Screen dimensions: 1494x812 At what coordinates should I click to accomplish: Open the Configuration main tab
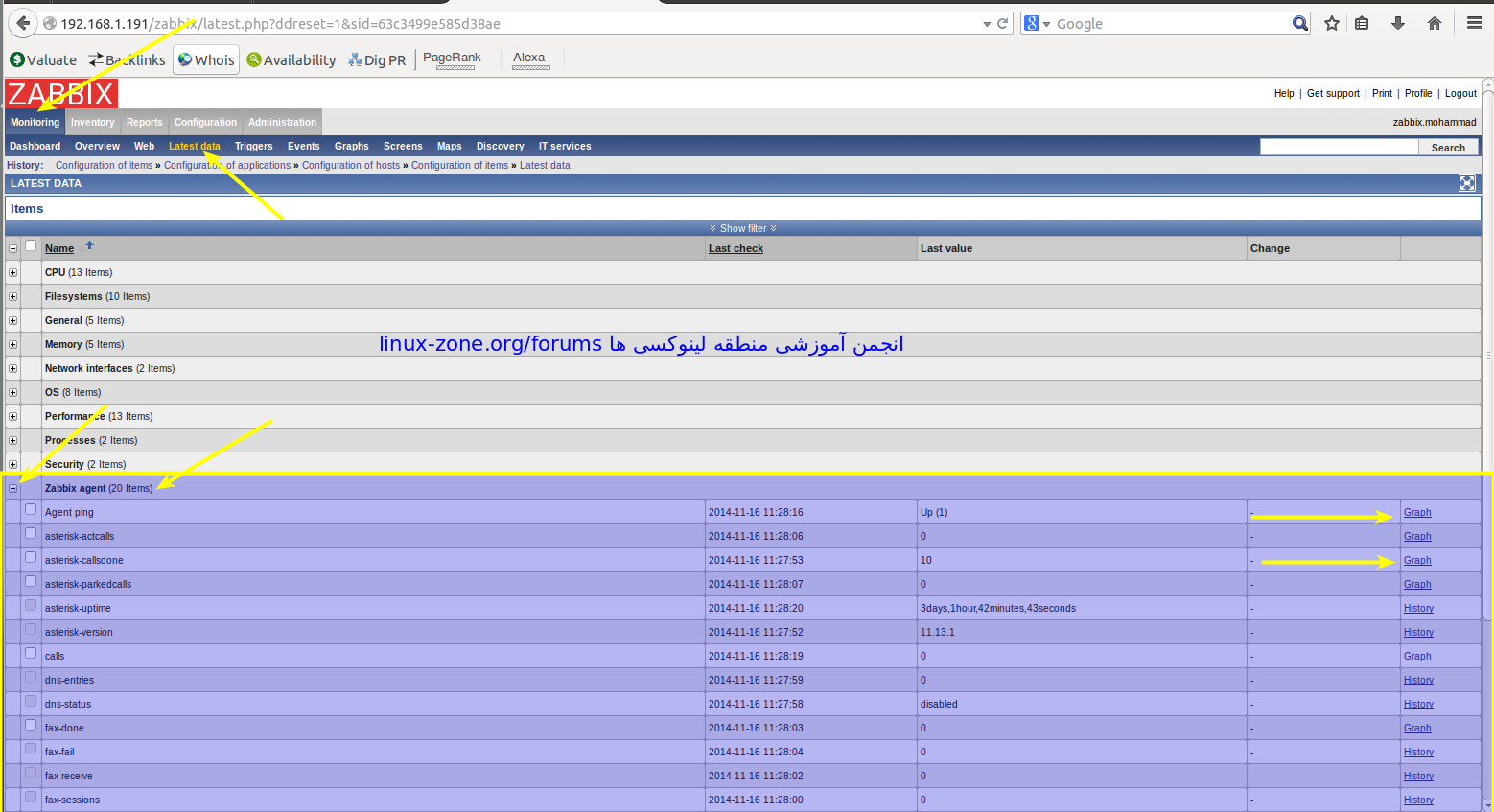[205, 122]
